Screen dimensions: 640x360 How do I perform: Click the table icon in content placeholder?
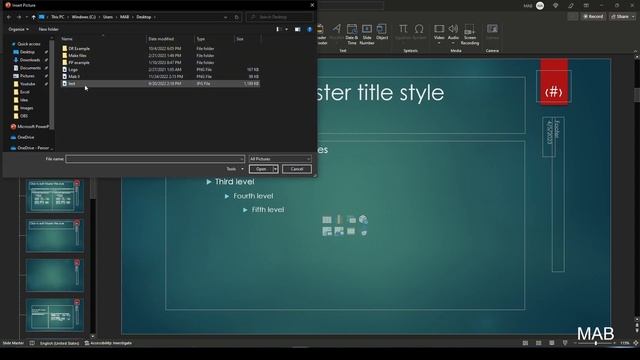[327, 220]
